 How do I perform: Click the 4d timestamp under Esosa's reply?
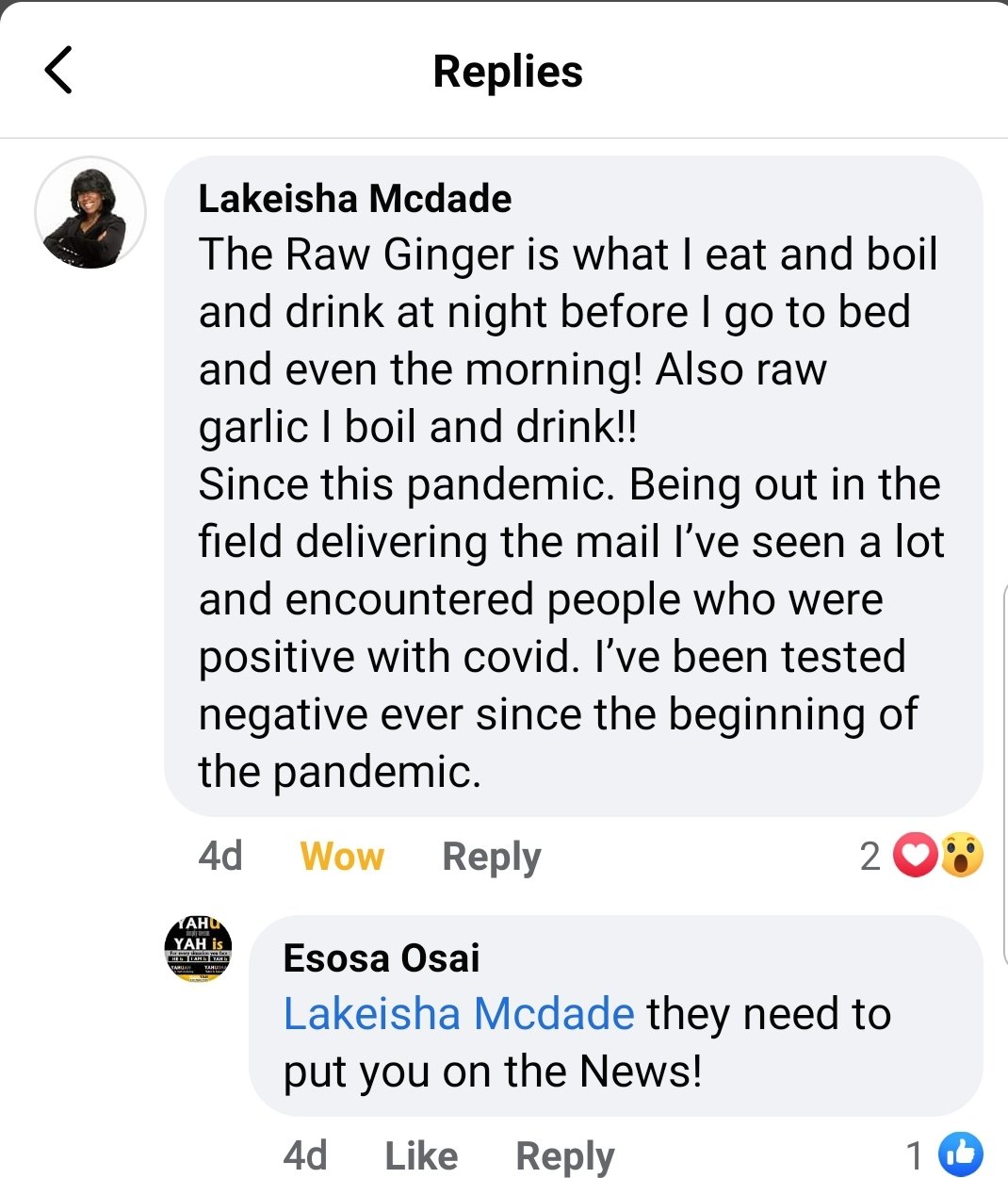tap(305, 1155)
